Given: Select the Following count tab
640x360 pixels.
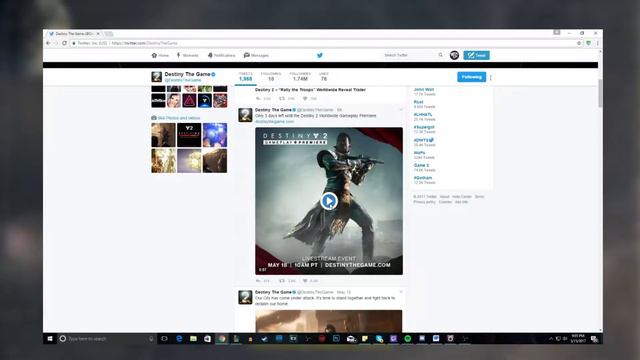Looking at the screenshot, I should [x=271, y=77].
